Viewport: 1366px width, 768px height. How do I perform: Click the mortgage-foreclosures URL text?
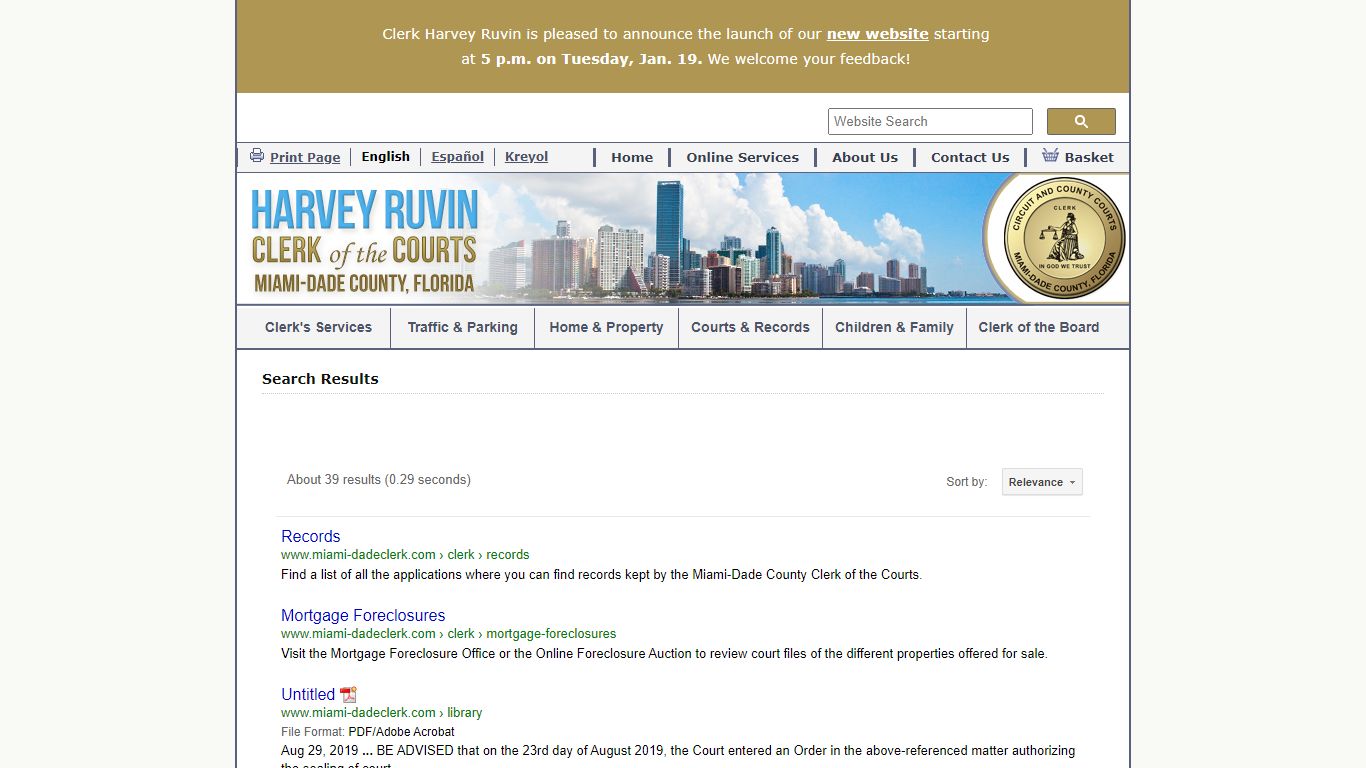coord(448,633)
